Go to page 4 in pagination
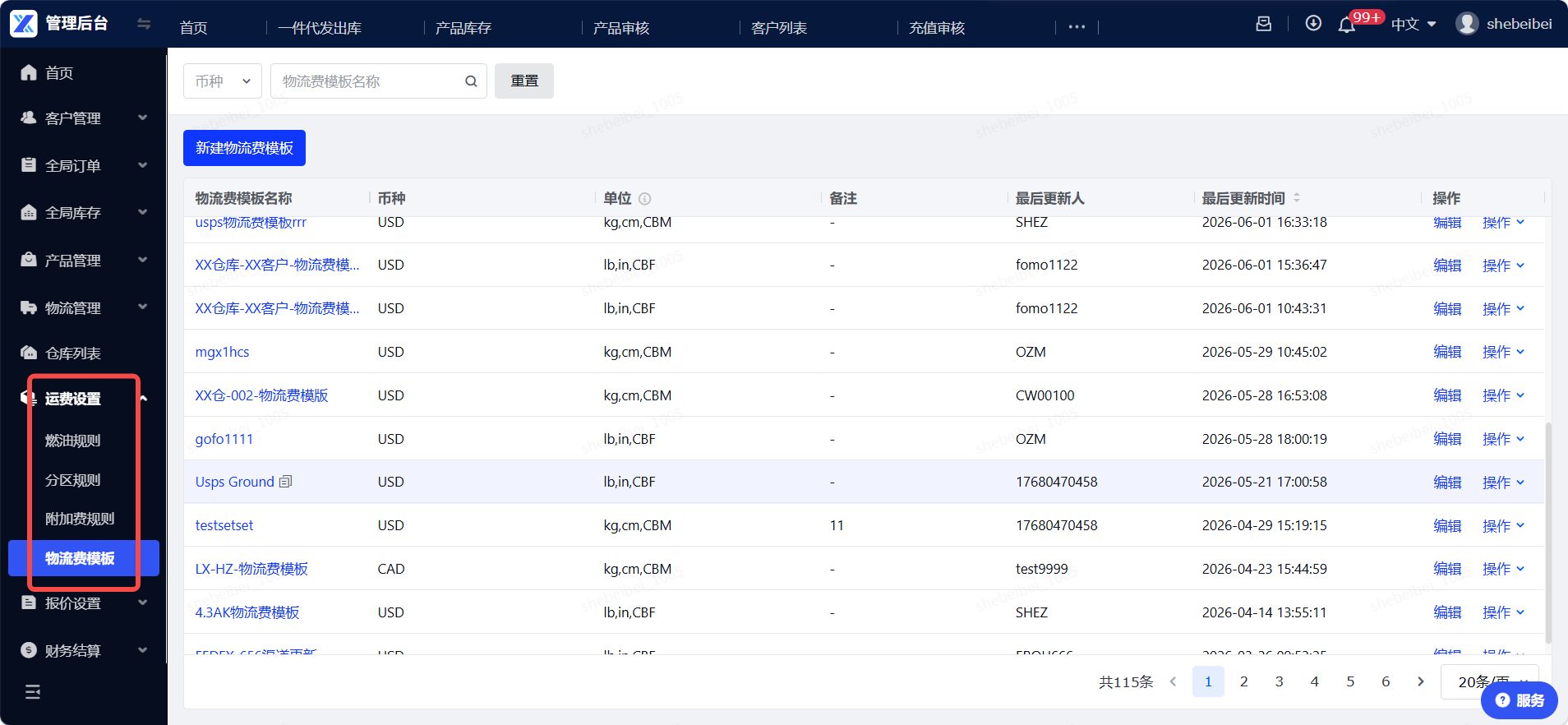 (x=1315, y=681)
